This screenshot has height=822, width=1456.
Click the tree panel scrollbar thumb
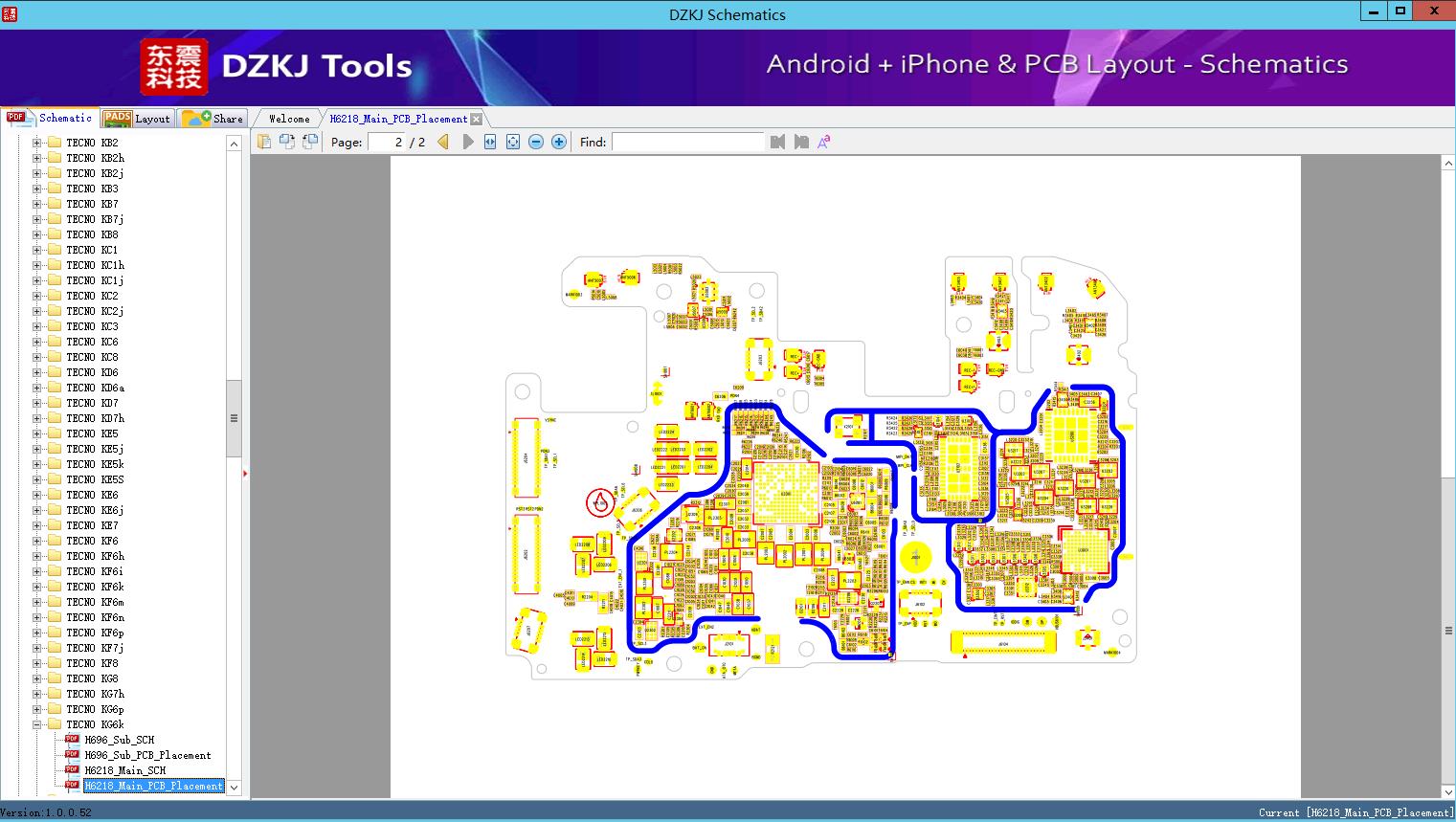point(234,418)
